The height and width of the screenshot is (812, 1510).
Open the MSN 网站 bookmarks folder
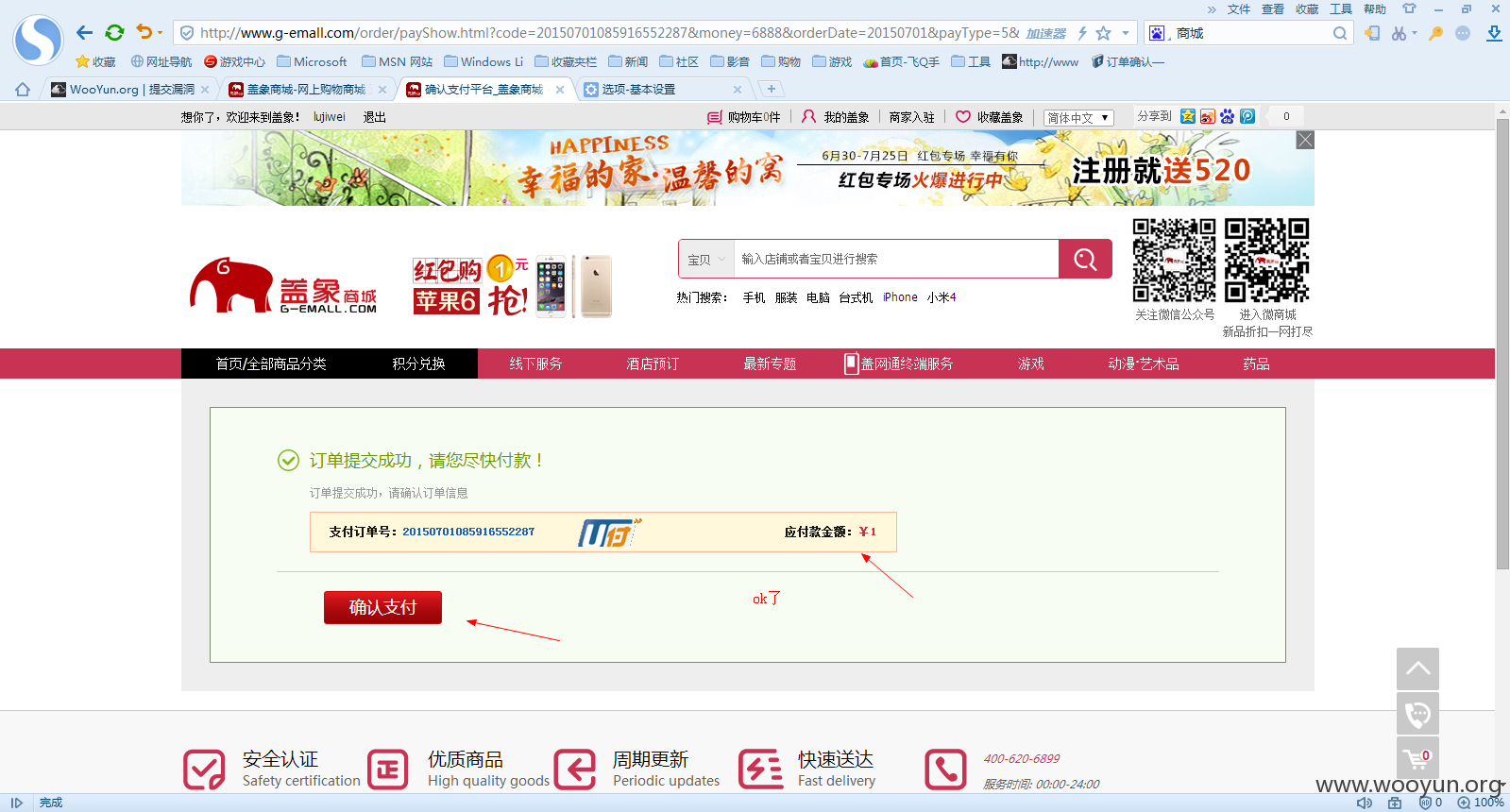398,62
